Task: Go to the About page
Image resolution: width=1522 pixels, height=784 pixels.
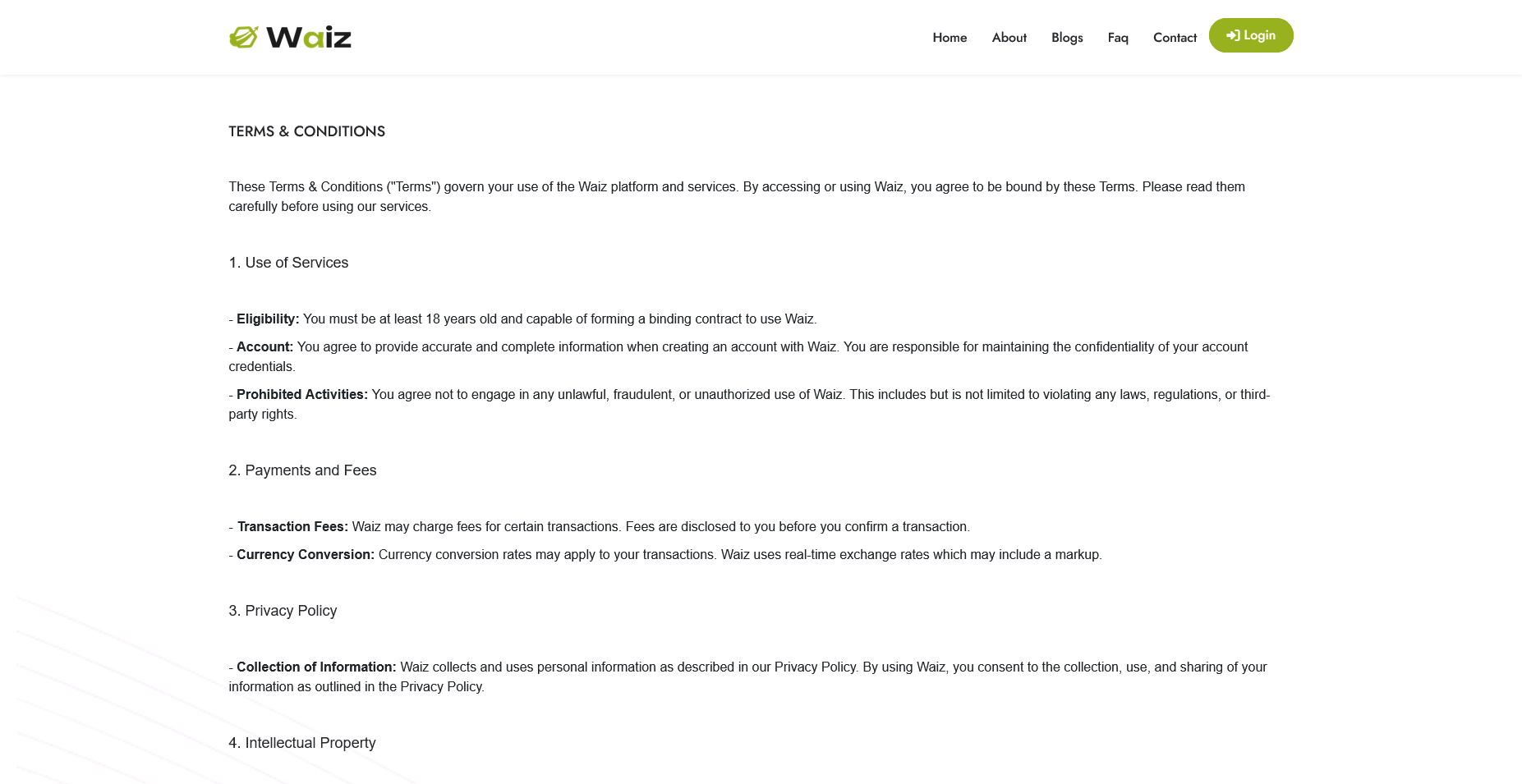Action: [x=1009, y=38]
